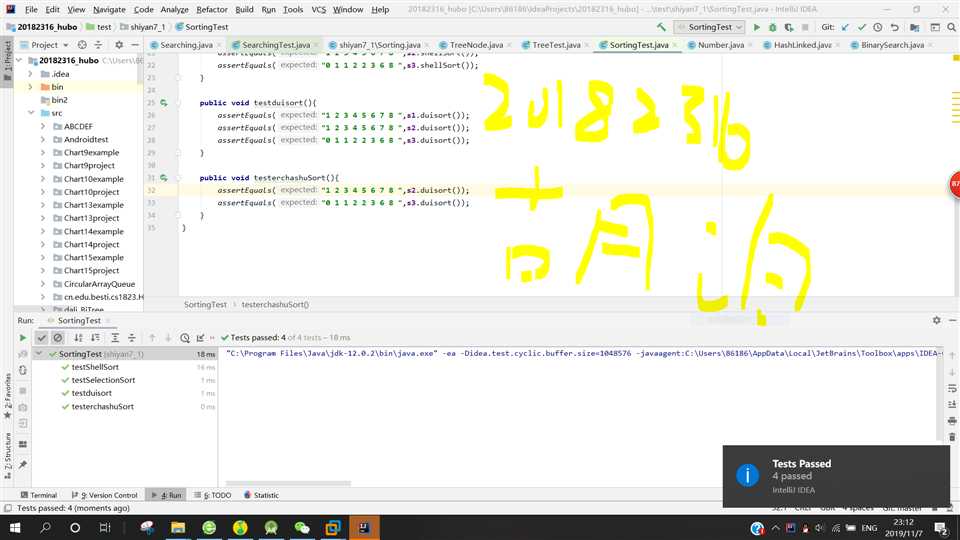Expand the ABCDEF folder
This screenshot has height=540, width=960.
click(43, 126)
